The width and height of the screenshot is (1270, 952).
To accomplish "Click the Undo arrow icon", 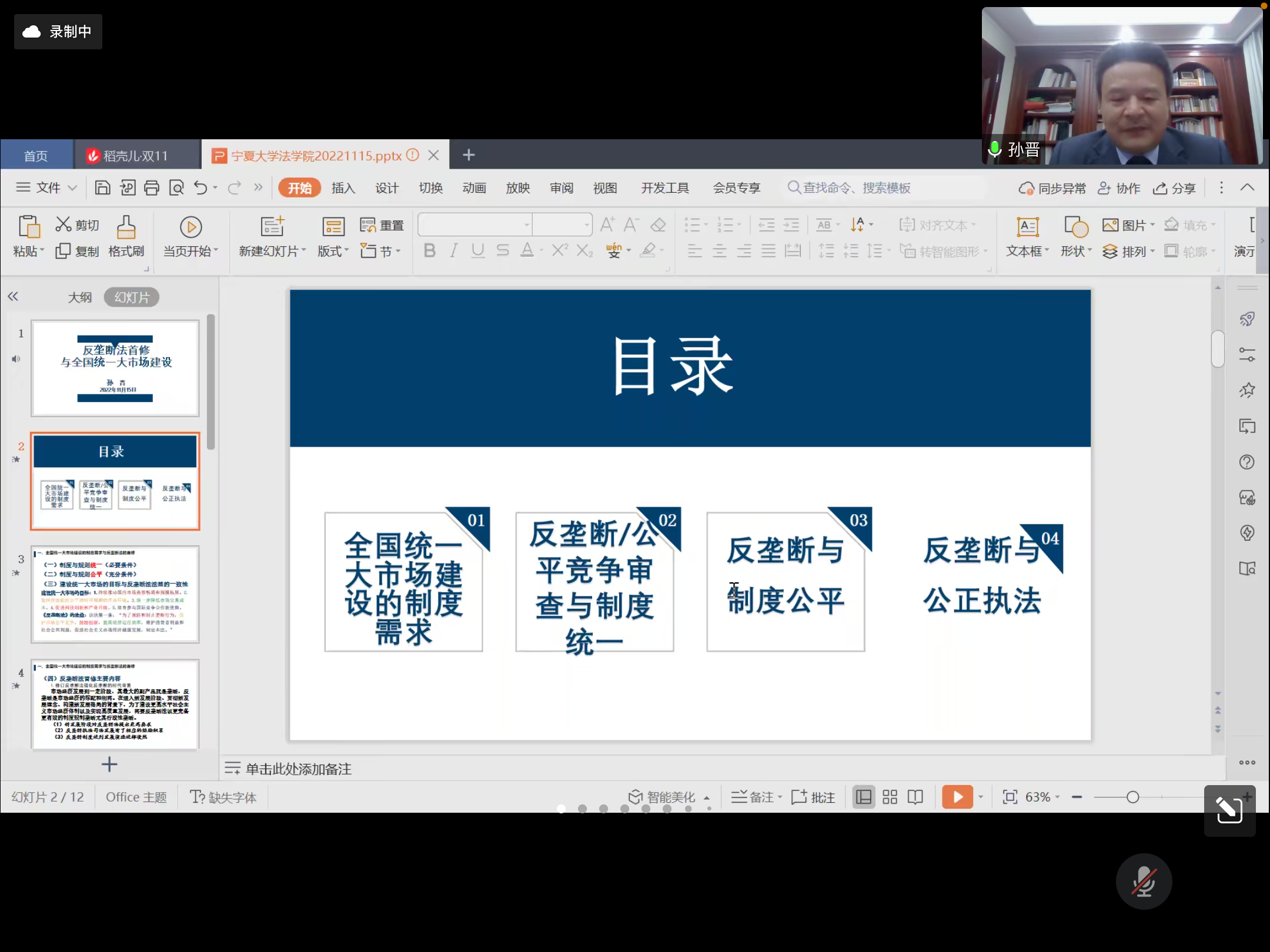I will pos(200,187).
